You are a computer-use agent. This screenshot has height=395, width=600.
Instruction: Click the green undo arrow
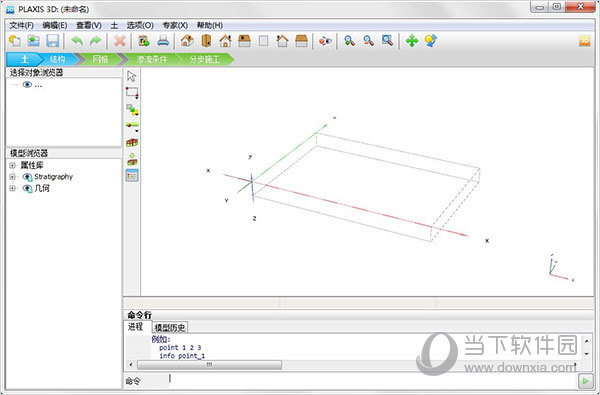pos(77,41)
